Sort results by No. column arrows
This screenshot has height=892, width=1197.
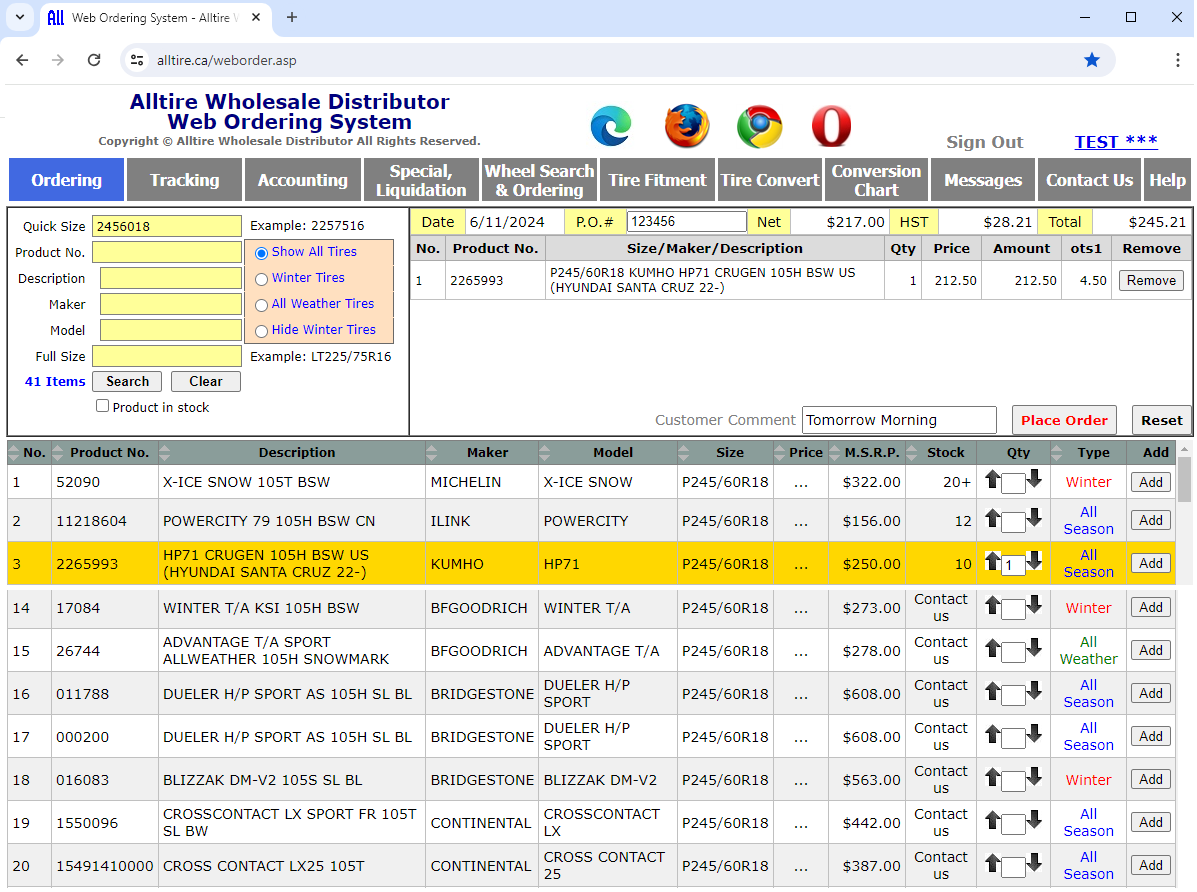pyautogui.click(x=14, y=453)
